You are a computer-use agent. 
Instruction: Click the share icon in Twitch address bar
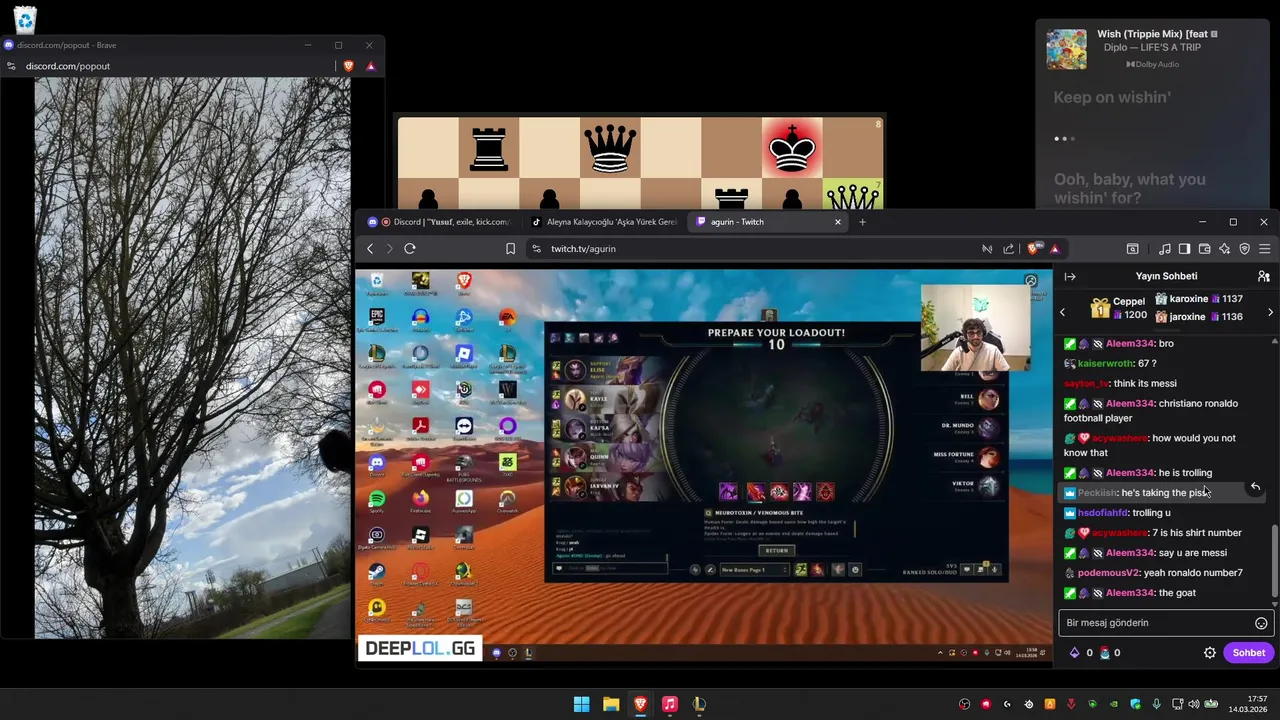(x=1009, y=249)
